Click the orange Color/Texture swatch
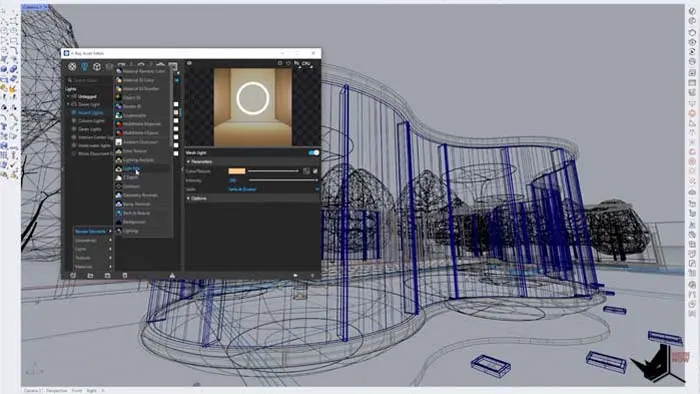This screenshot has width=700, height=394. pyautogui.click(x=237, y=171)
